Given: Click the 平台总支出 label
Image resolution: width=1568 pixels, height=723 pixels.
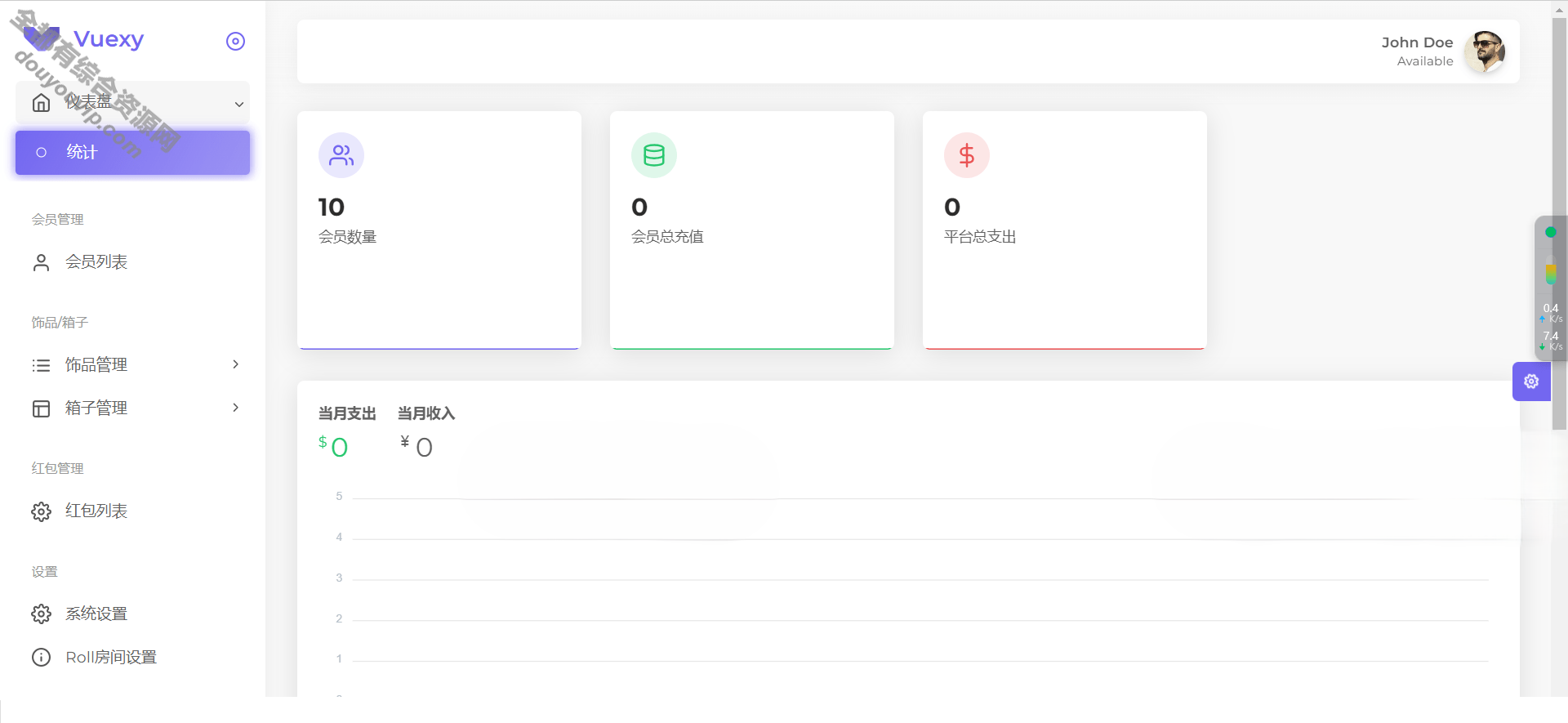Looking at the screenshot, I should [980, 237].
